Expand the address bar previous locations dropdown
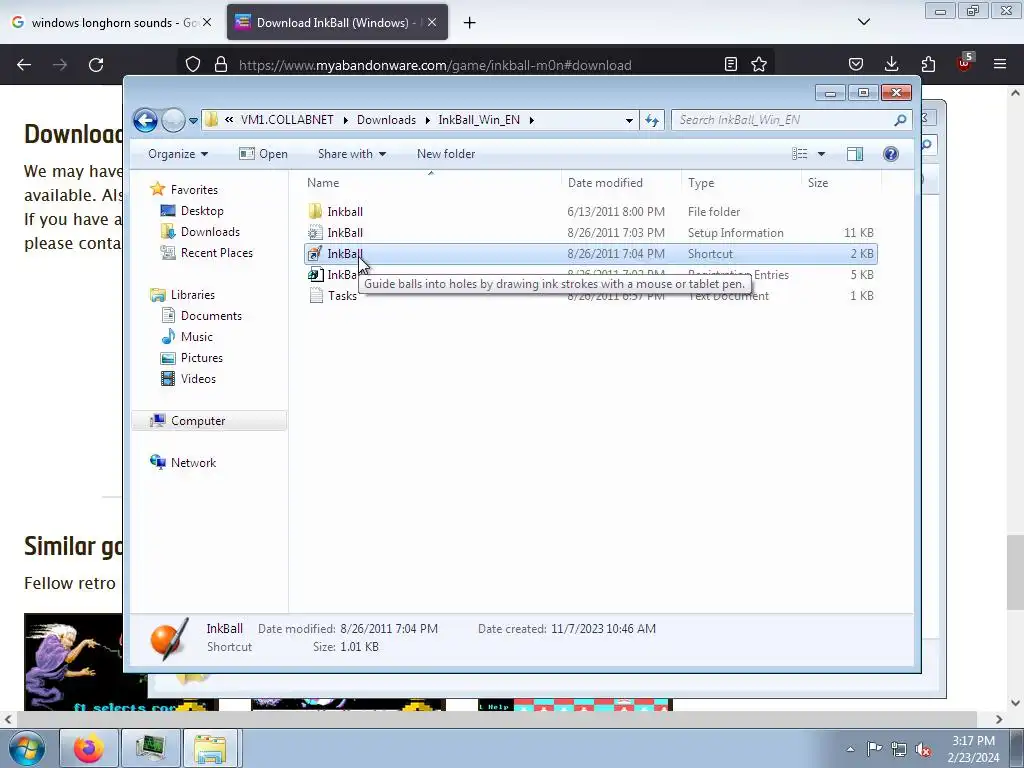Viewport: 1024px width, 768px height. click(x=629, y=121)
